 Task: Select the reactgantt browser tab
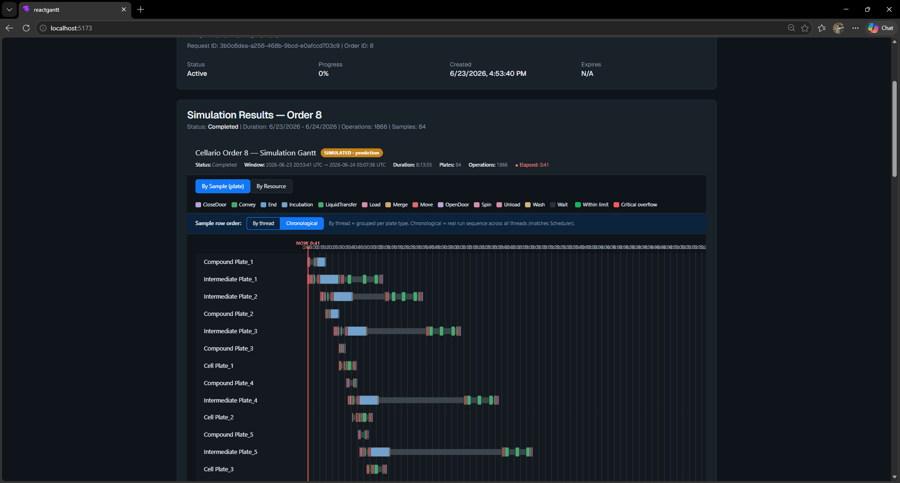pyautogui.click(x=75, y=9)
